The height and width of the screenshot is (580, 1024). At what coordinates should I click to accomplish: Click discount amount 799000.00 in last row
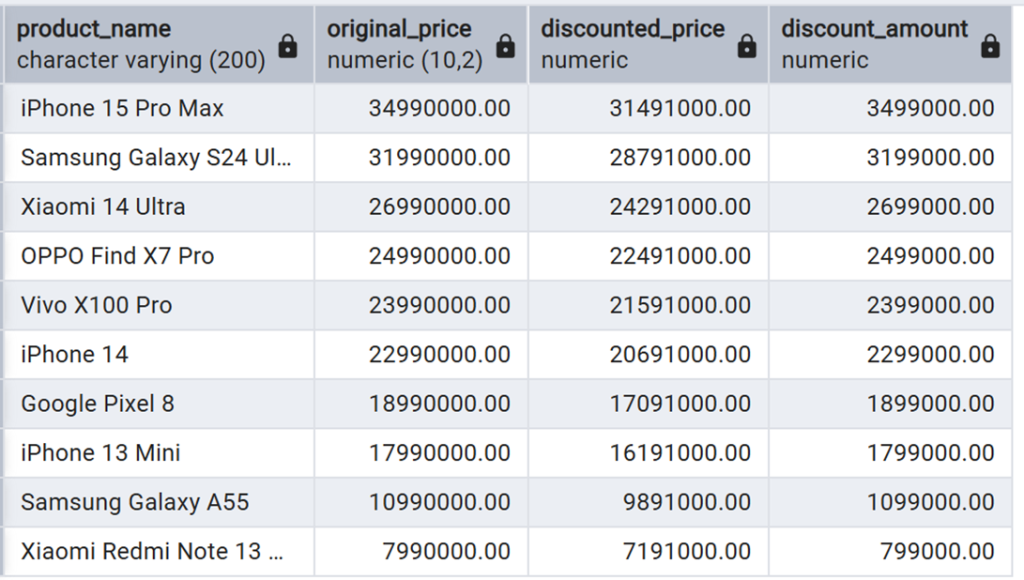937,551
